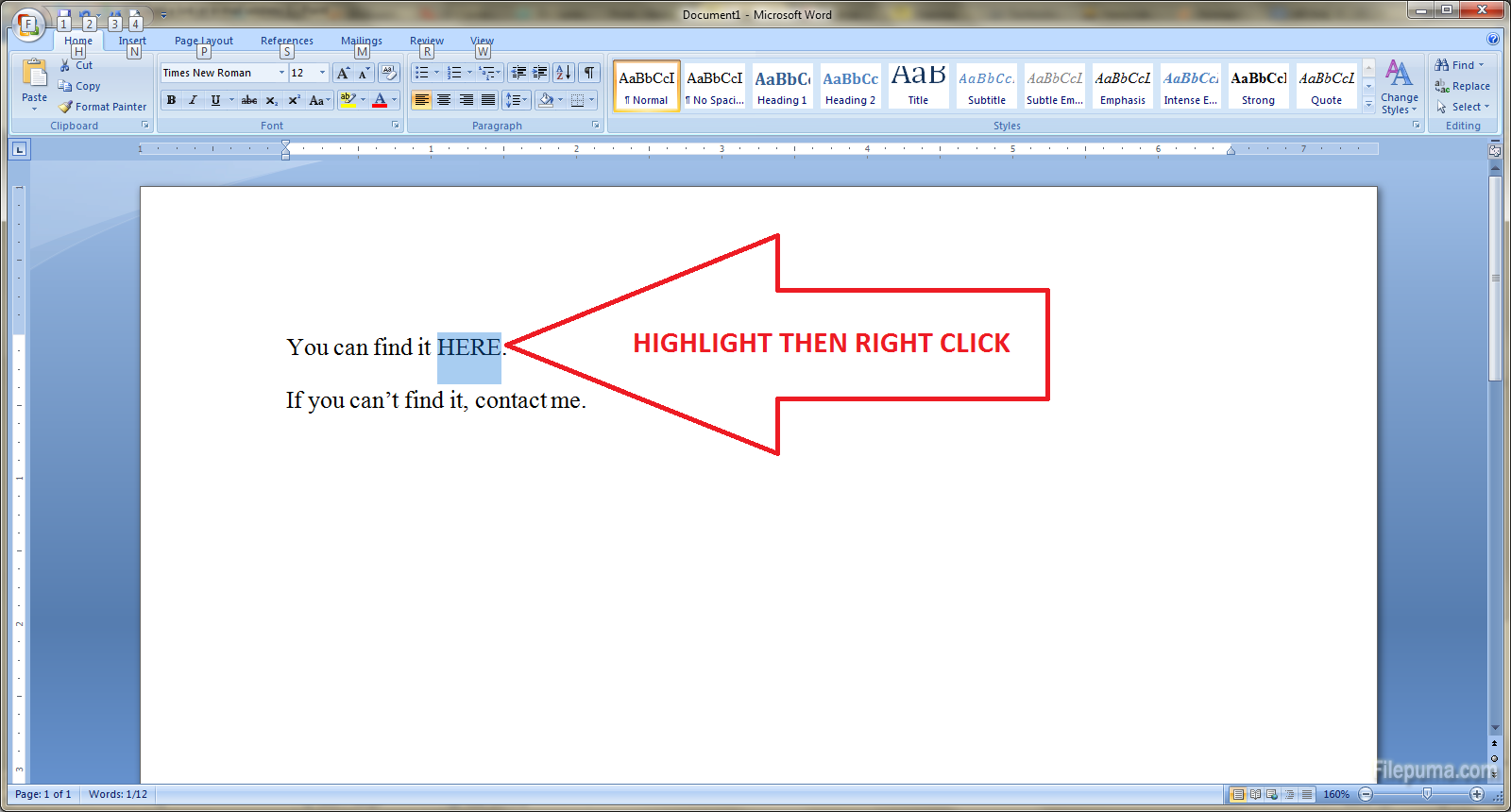Click the Clear Formatting icon
The width and height of the screenshot is (1511, 812).
388,73
